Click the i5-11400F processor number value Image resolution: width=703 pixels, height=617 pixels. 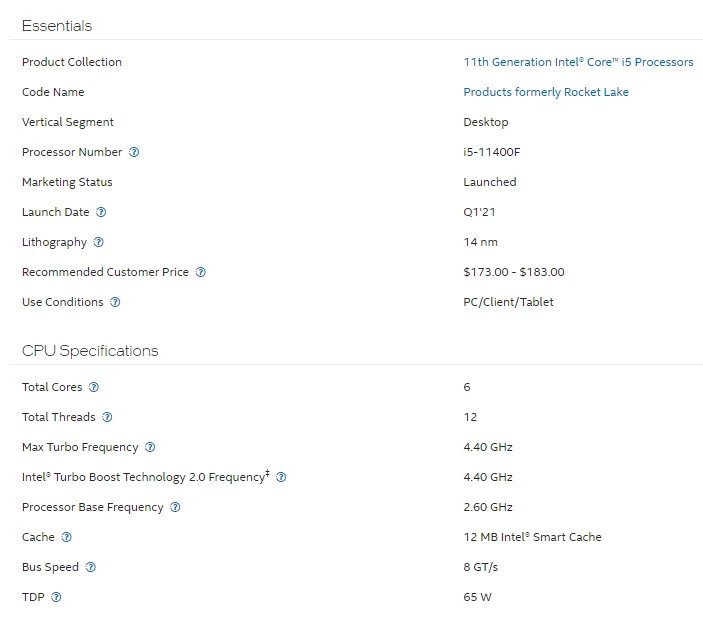coord(491,152)
